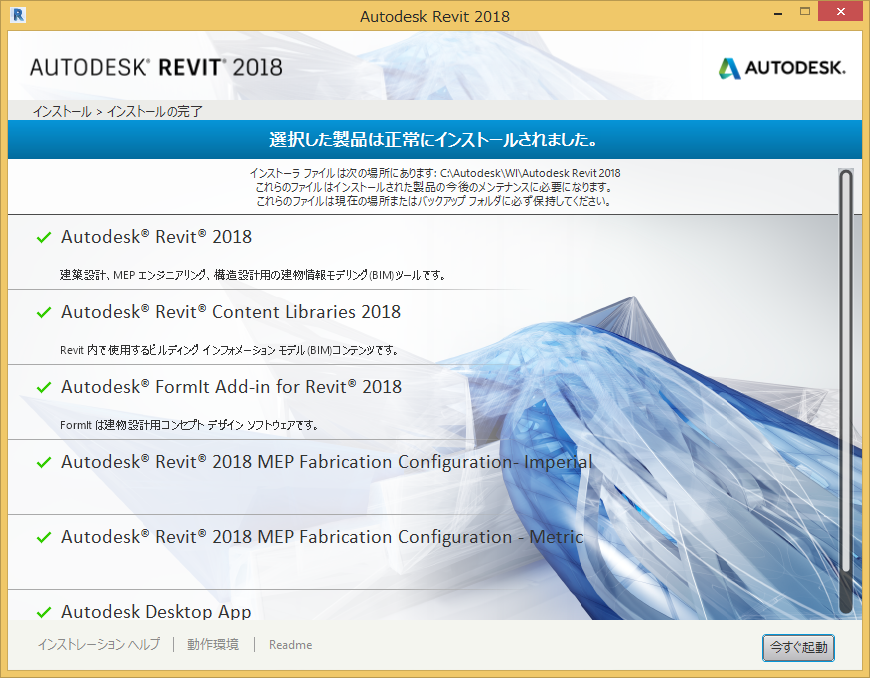Click the checkmark beside Autodesk Desktop App
The width and height of the screenshot is (870, 678).
click(x=44, y=612)
